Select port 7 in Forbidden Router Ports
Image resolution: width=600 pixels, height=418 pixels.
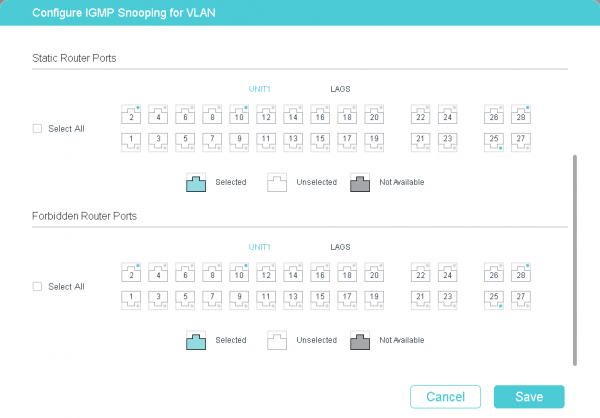click(213, 299)
